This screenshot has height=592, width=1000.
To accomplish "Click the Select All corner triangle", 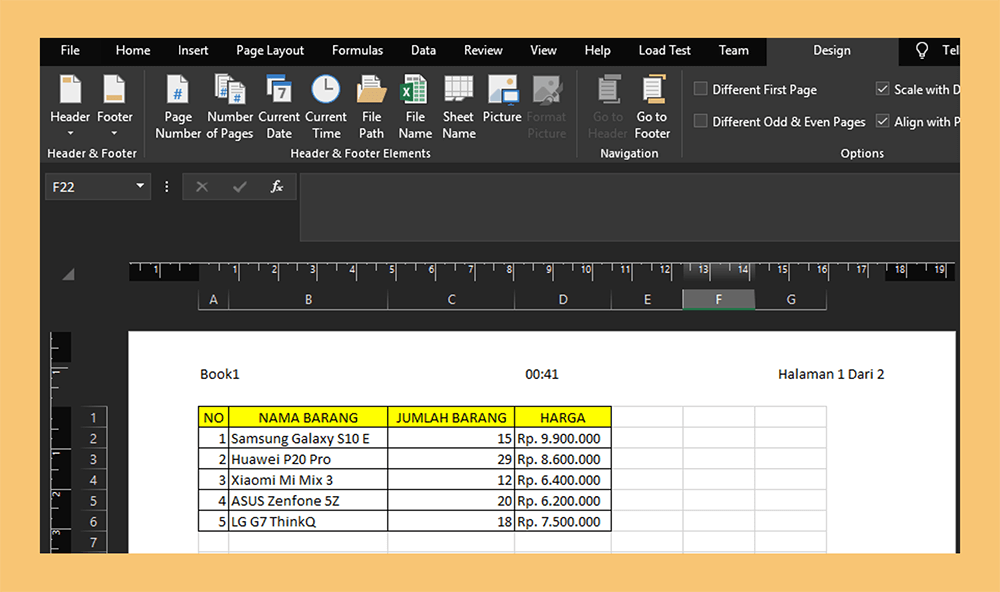I will tap(68, 274).
